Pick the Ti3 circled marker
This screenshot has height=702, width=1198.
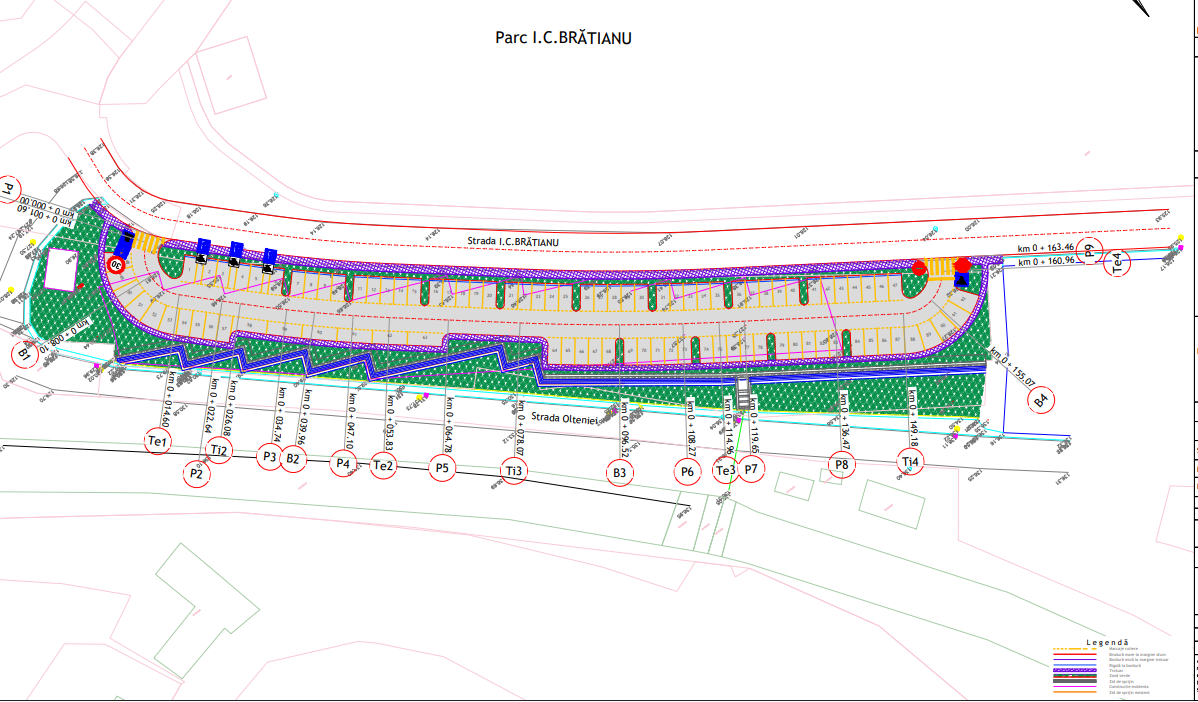(x=514, y=471)
